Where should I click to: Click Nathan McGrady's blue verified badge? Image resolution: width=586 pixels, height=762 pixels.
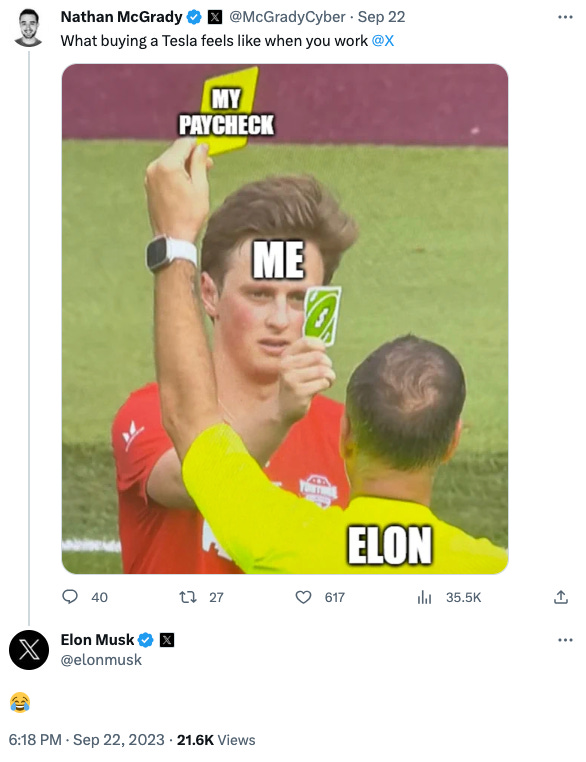pyautogui.click(x=194, y=17)
